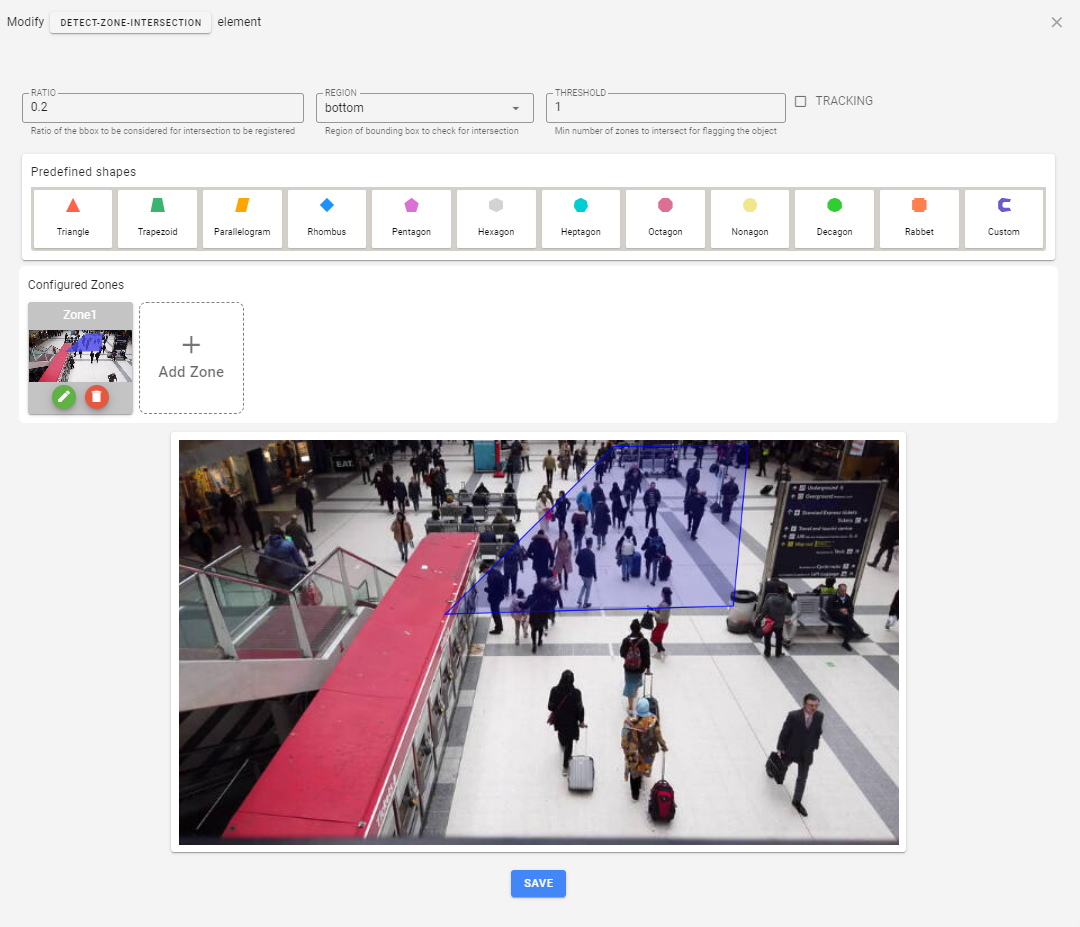Delete Zone1 with red trash icon
This screenshot has height=927, width=1080.
96,397
